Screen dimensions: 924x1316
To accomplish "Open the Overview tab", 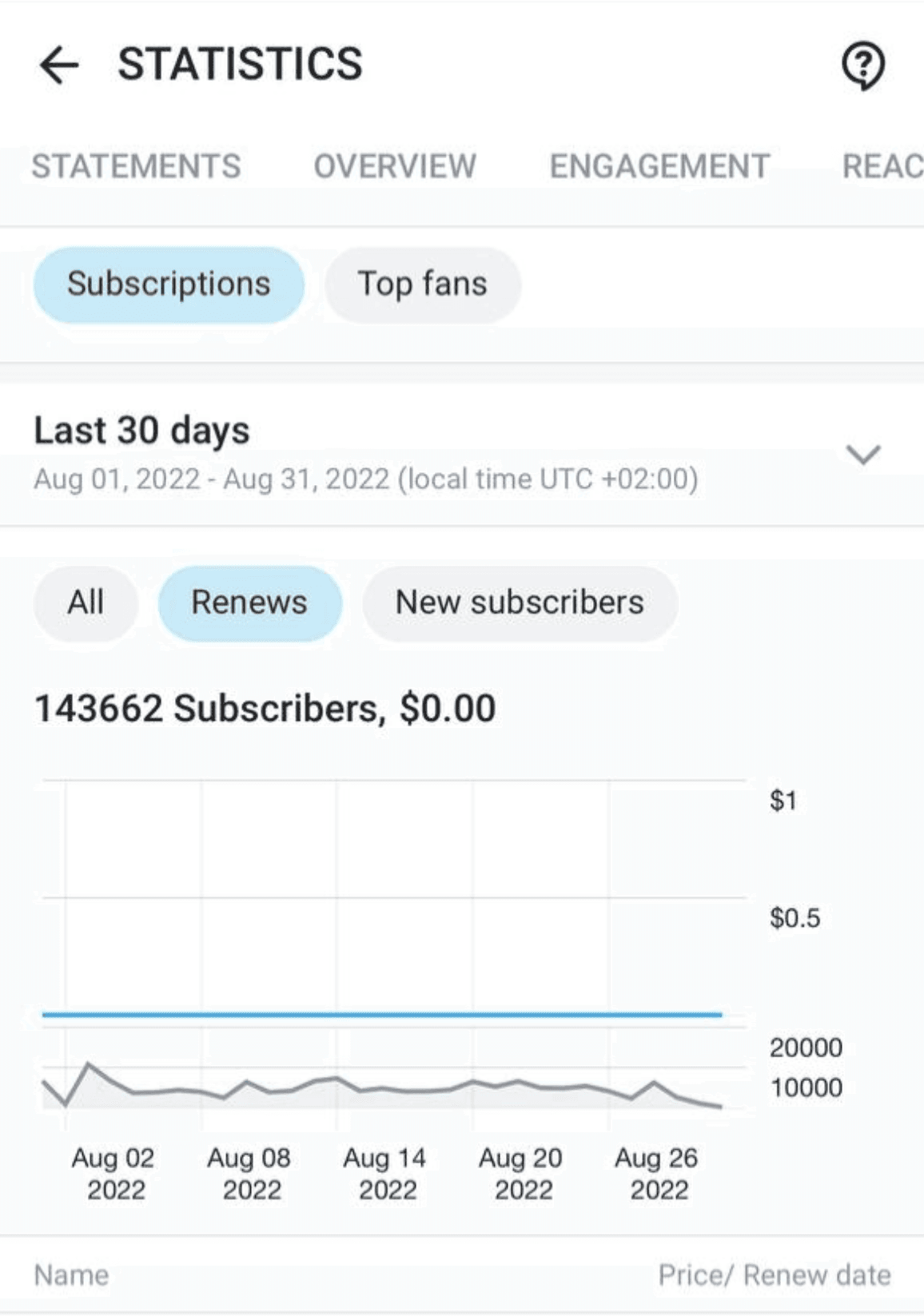I will click(395, 166).
